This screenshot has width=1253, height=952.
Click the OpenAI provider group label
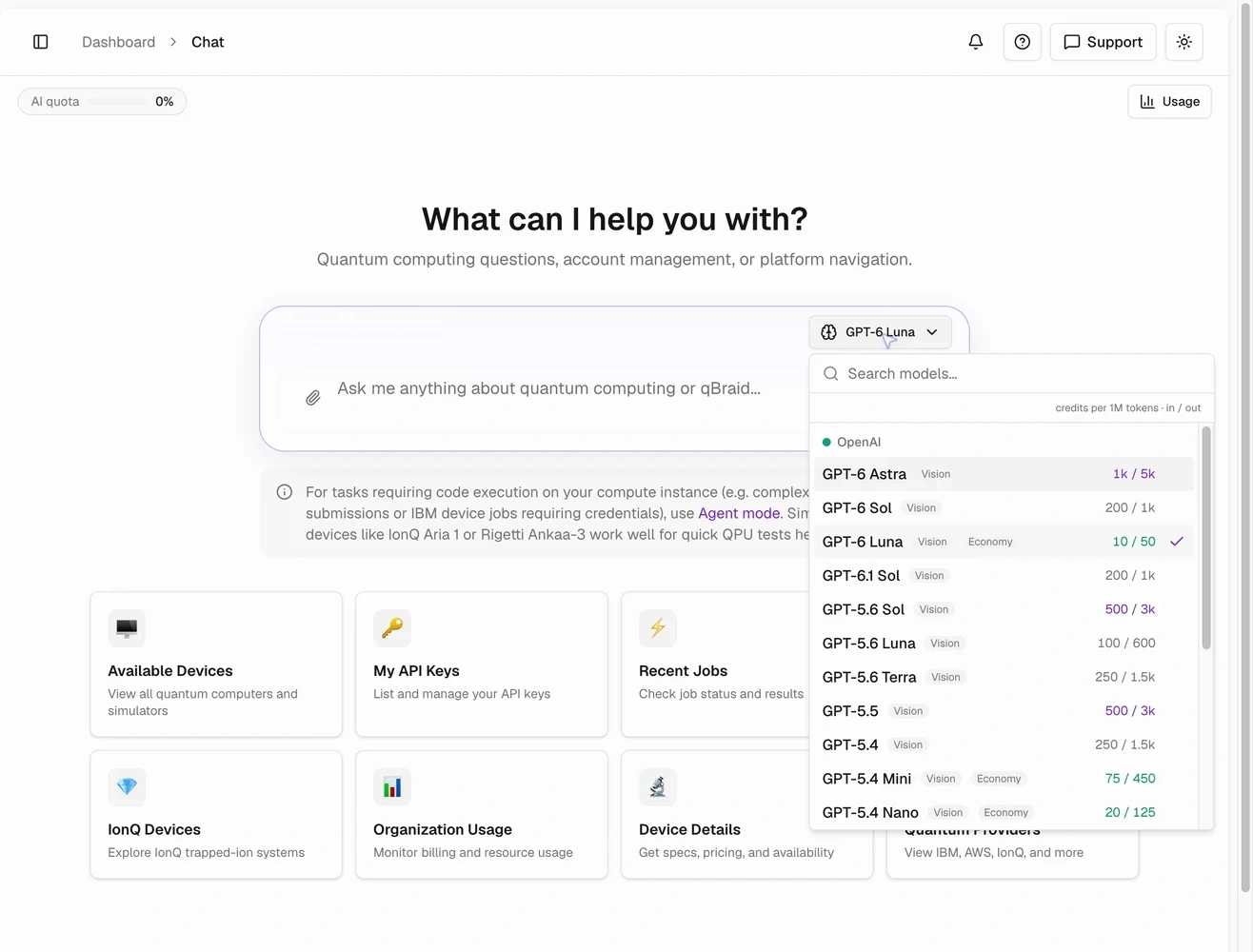859,442
